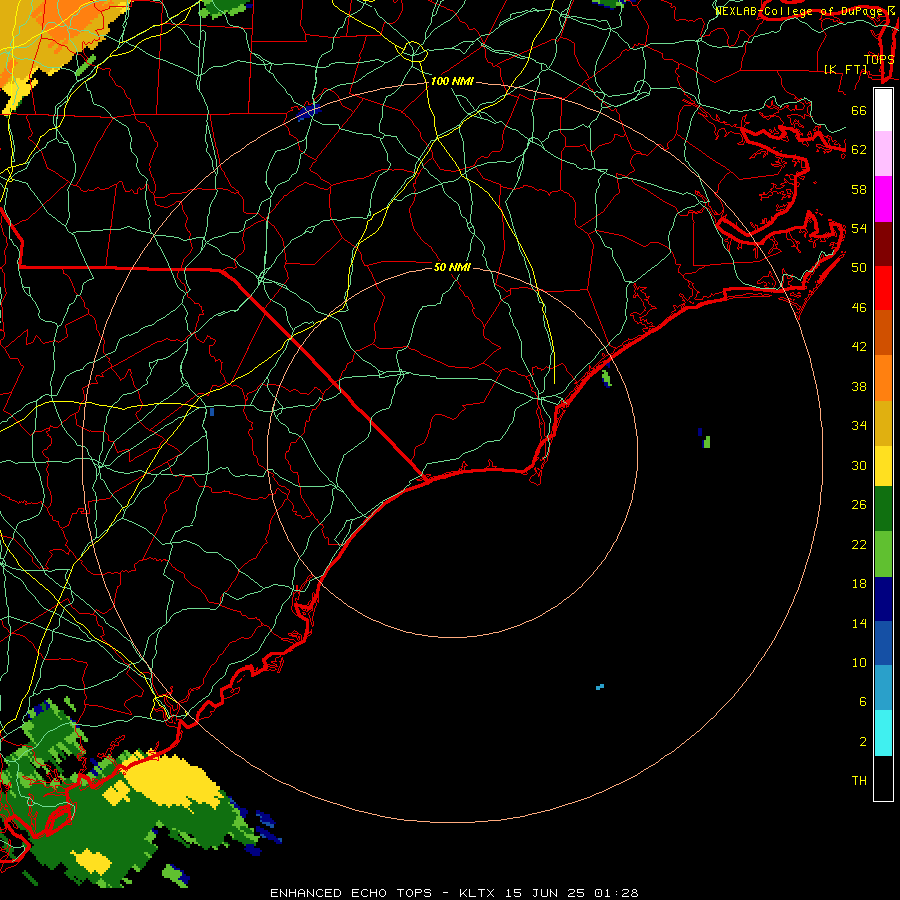Click the small green offshore echo east of the coast
Viewport: 900px width, 900px height.
(705, 440)
